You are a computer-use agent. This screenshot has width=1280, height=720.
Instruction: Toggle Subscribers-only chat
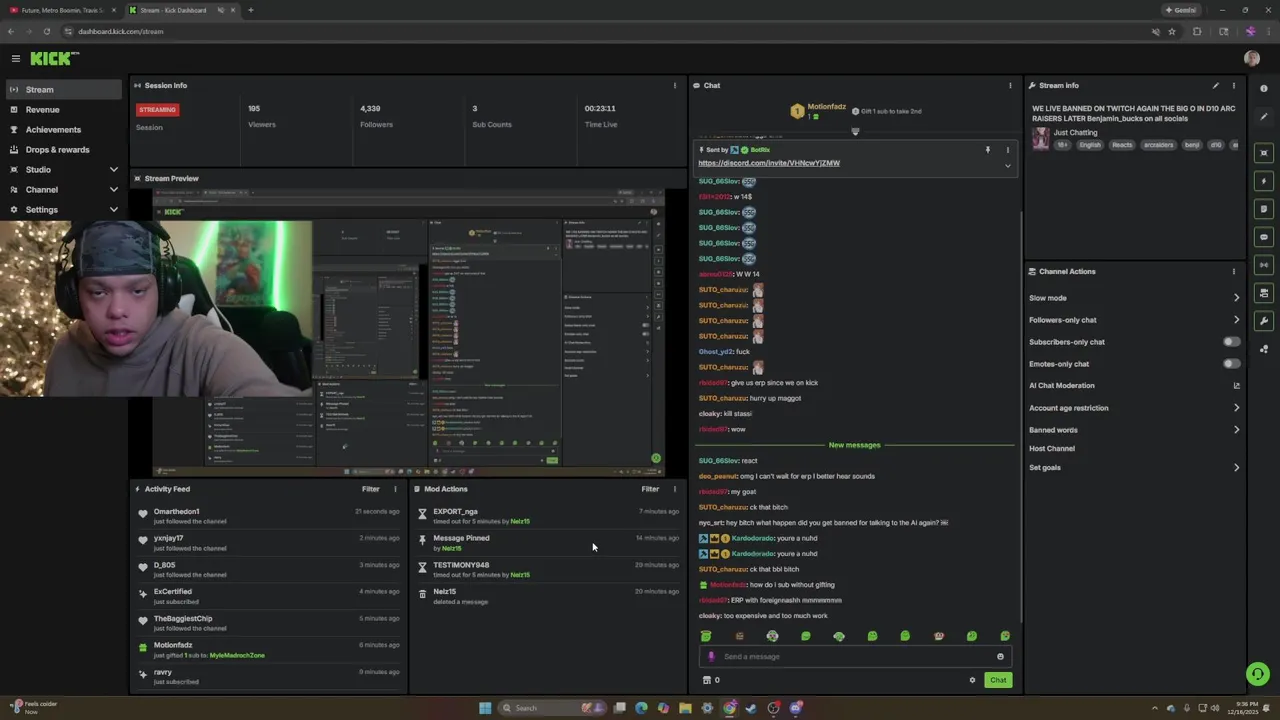[x=1232, y=342]
